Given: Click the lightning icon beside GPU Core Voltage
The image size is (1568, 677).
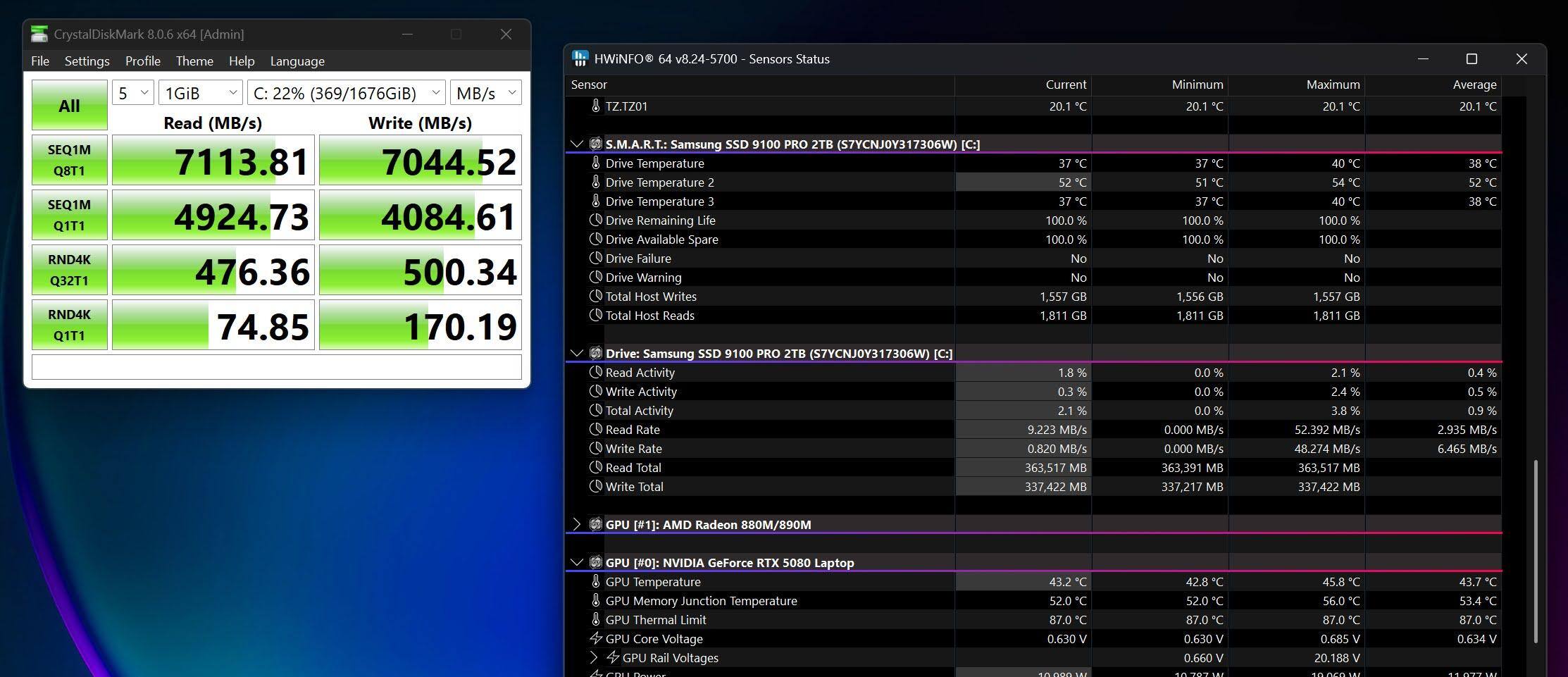Looking at the screenshot, I should point(596,638).
